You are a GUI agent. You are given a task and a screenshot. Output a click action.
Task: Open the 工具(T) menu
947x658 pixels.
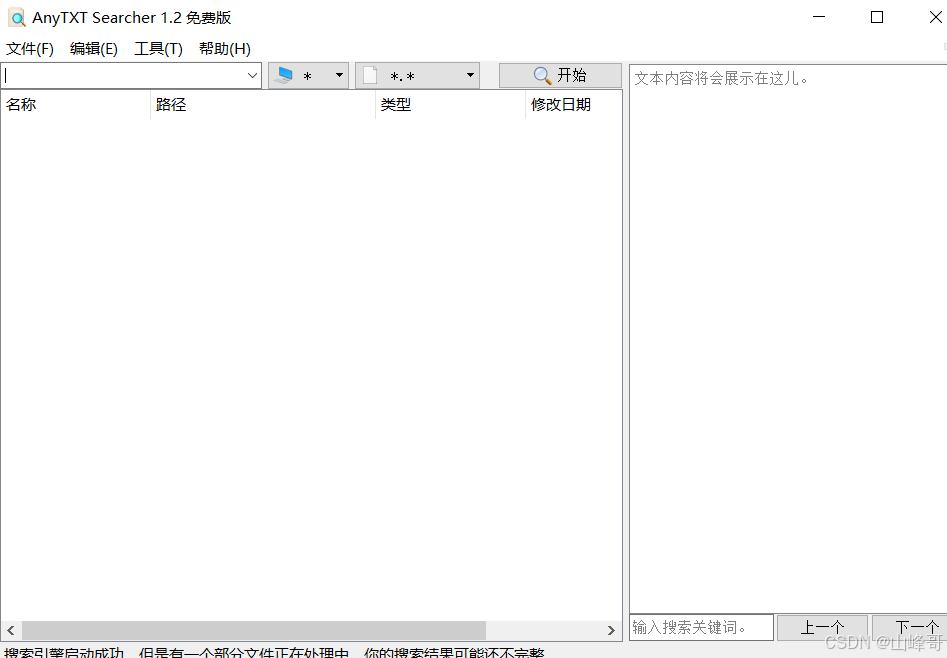[158, 48]
